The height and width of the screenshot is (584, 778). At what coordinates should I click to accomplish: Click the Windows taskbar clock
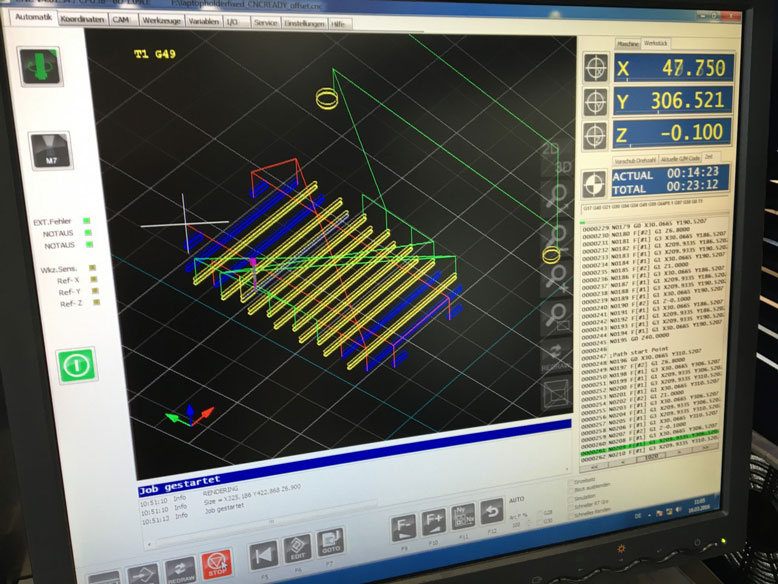click(x=700, y=504)
